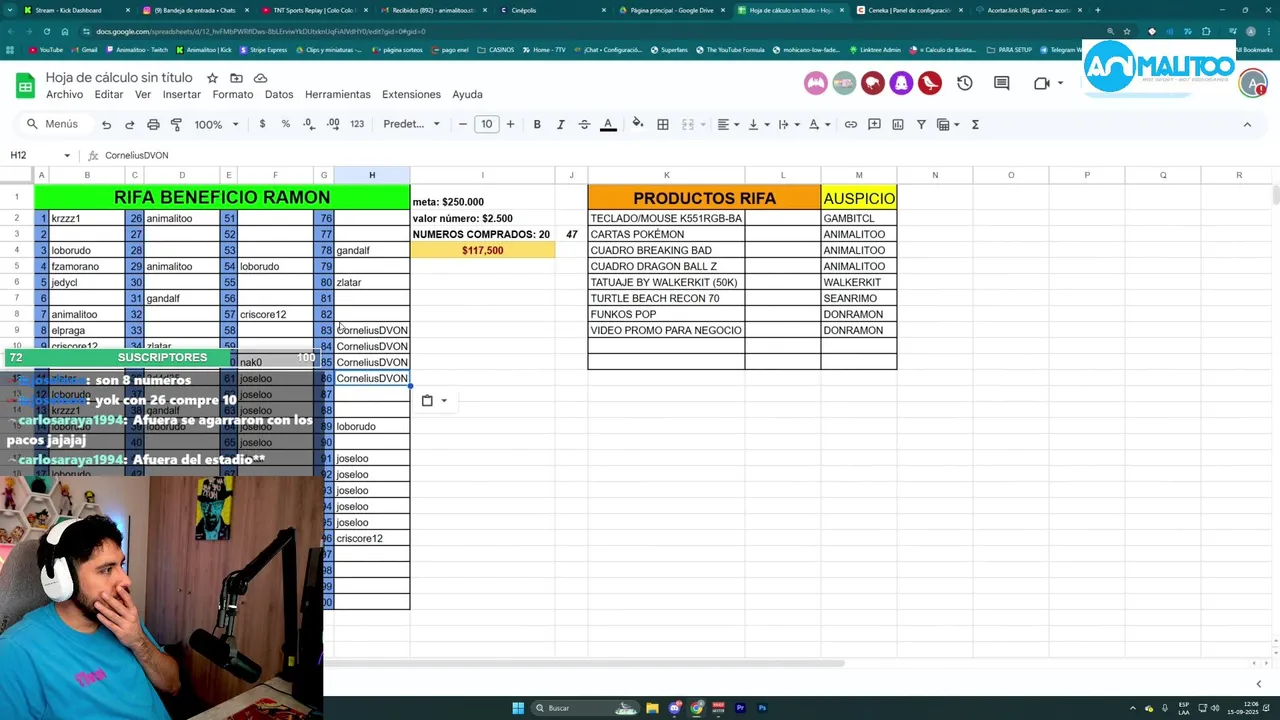Open the Predet... font dropdown
This screenshot has height=720, width=1280.
[412, 124]
